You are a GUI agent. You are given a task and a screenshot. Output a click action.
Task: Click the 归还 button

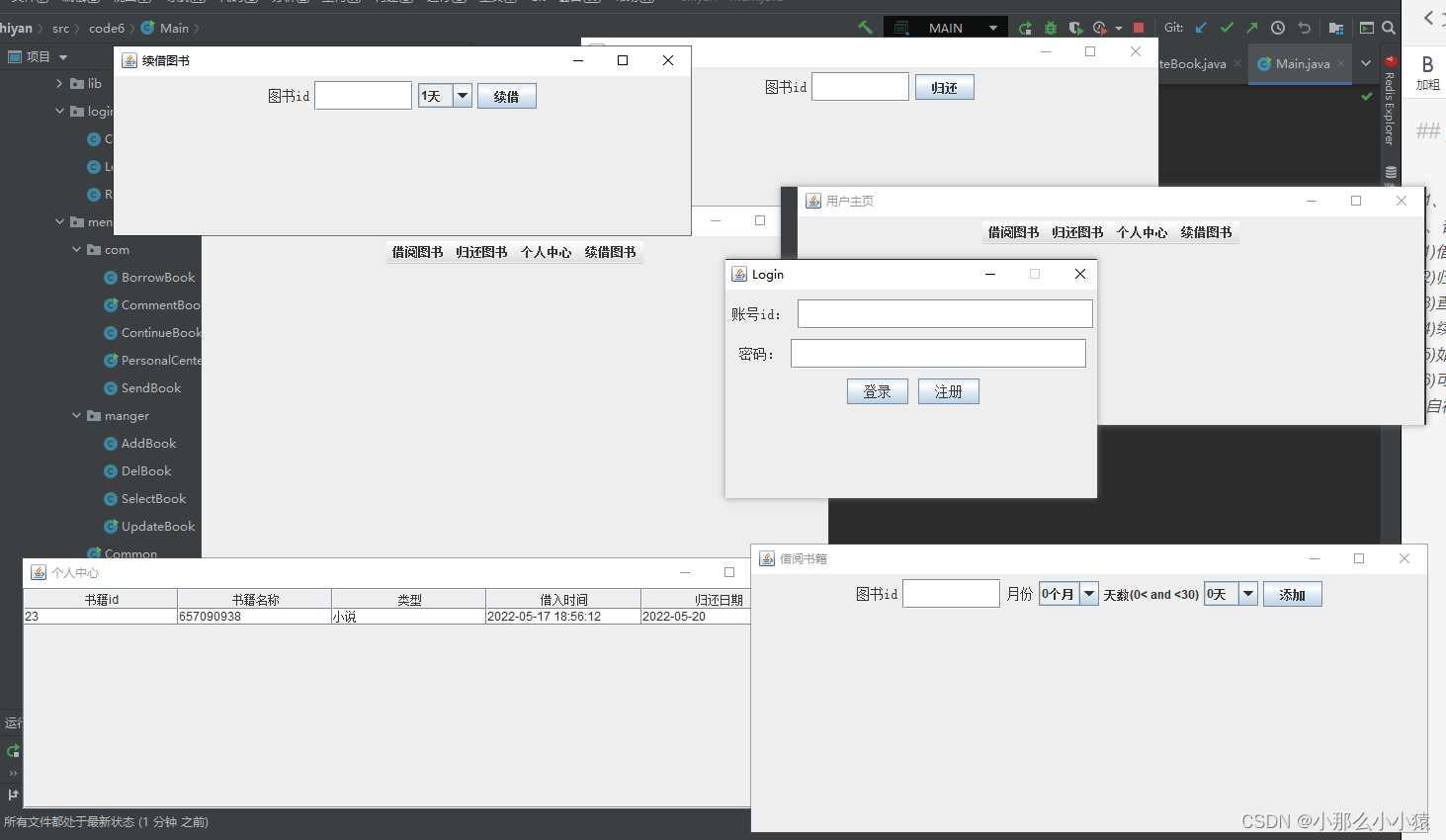click(944, 87)
